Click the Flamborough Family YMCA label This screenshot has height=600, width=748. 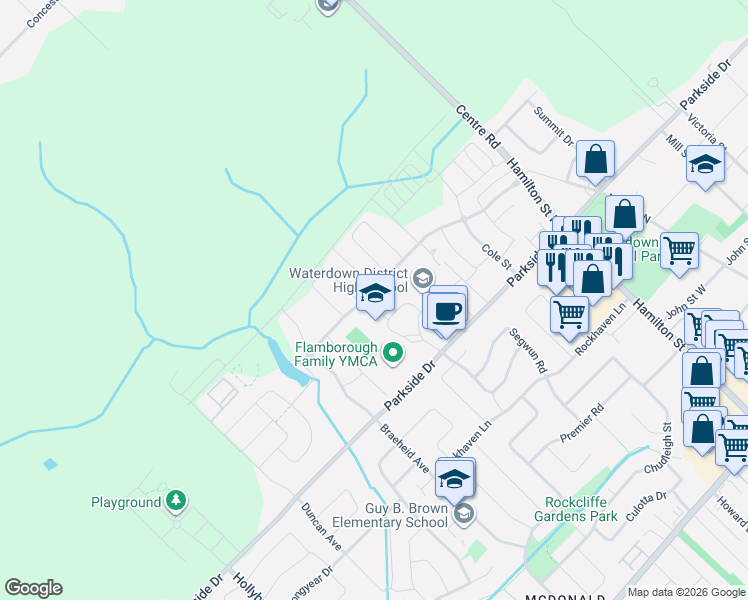pyautogui.click(x=336, y=354)
